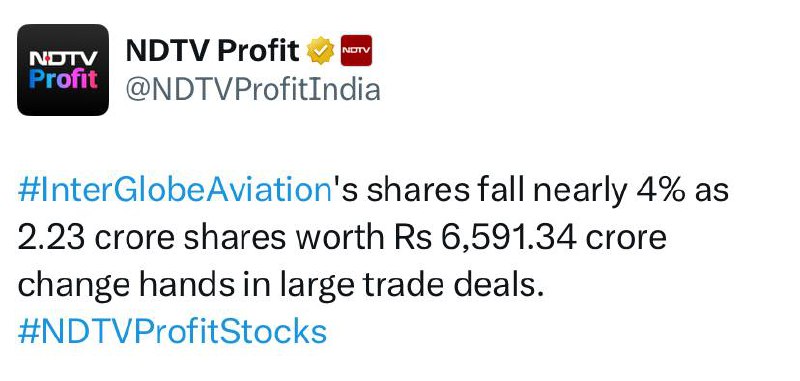
Task: Open the NDTV Profit profile avatar
Action: pos(63,70)
